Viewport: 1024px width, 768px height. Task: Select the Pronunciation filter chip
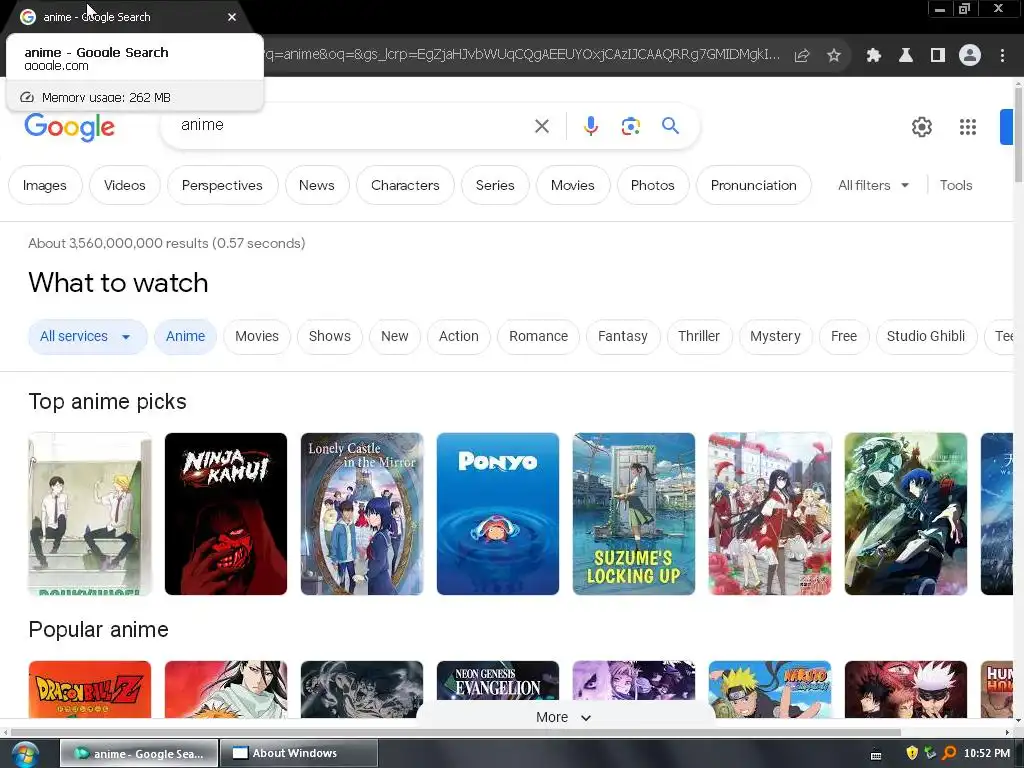pos(754,185)
